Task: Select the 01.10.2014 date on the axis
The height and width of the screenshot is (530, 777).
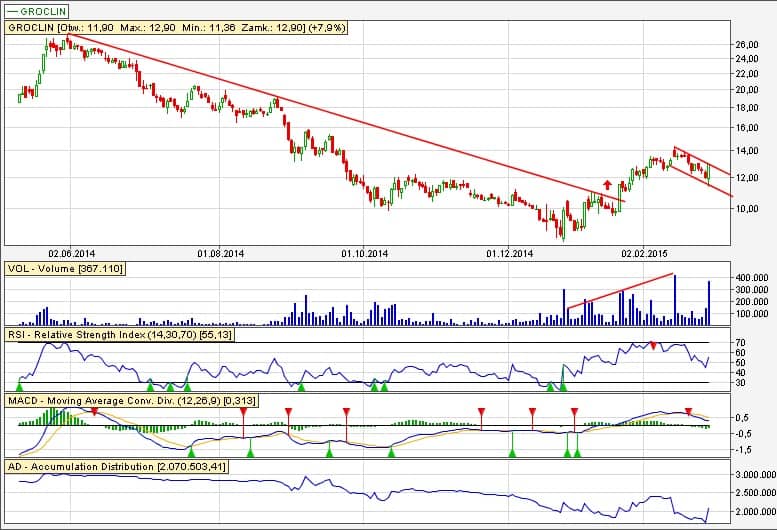Action: tap(364, 254)
